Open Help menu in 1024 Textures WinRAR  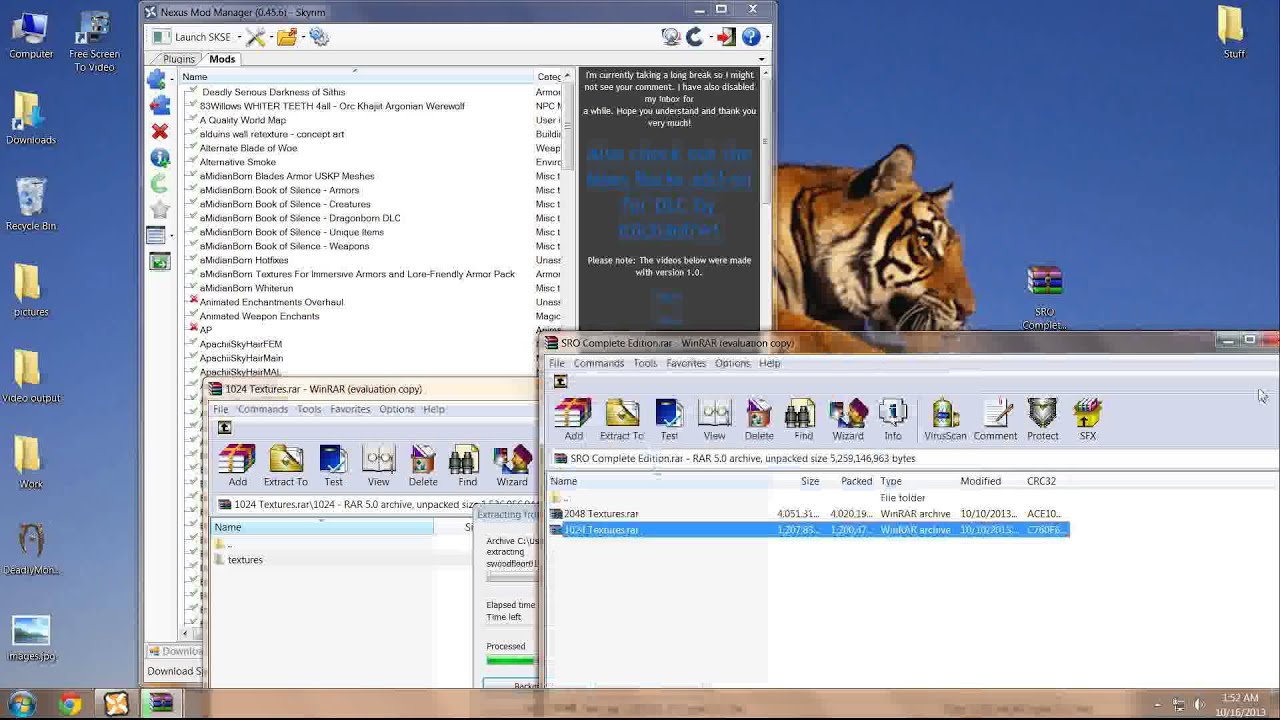pos(433,409)
